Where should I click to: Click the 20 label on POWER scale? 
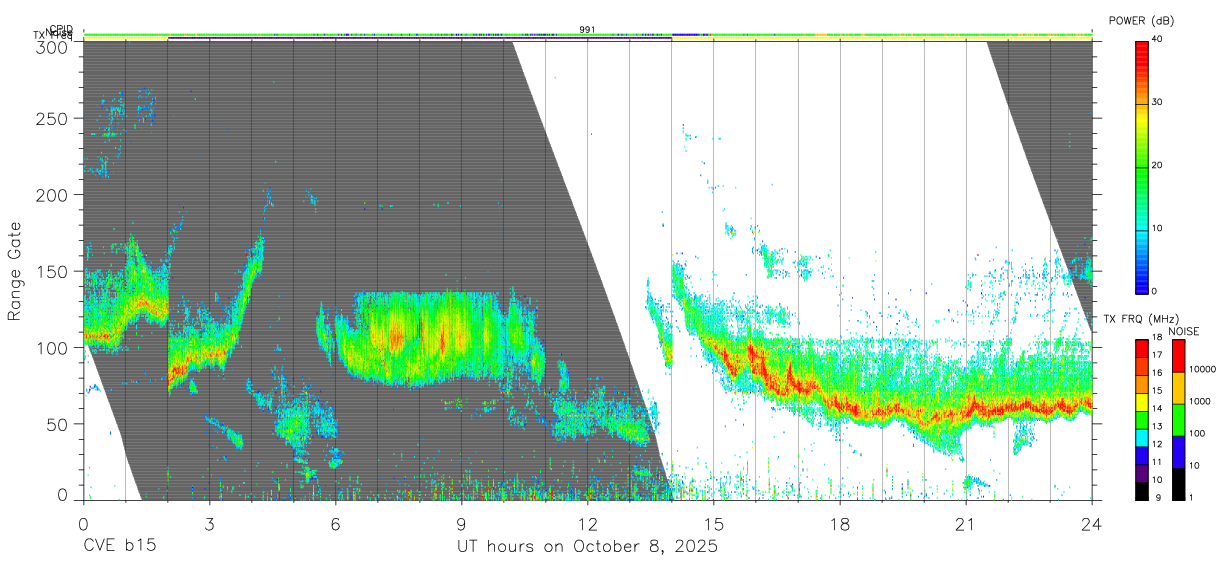click(1159, 165)
